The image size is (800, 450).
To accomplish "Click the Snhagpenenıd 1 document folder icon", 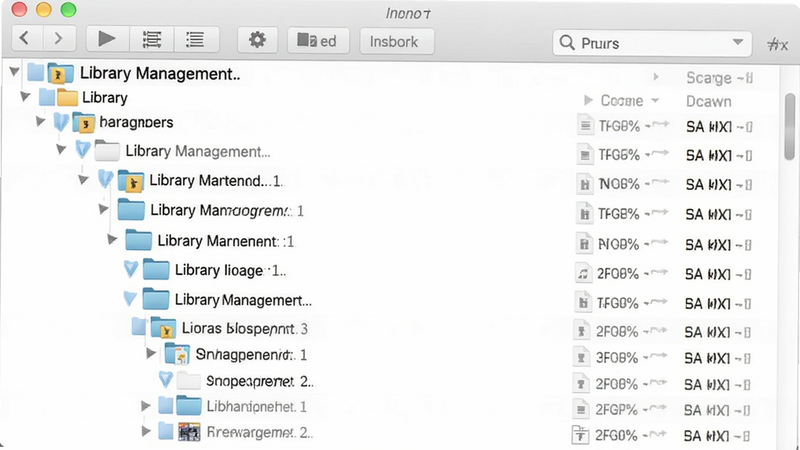I will (177, 354).
